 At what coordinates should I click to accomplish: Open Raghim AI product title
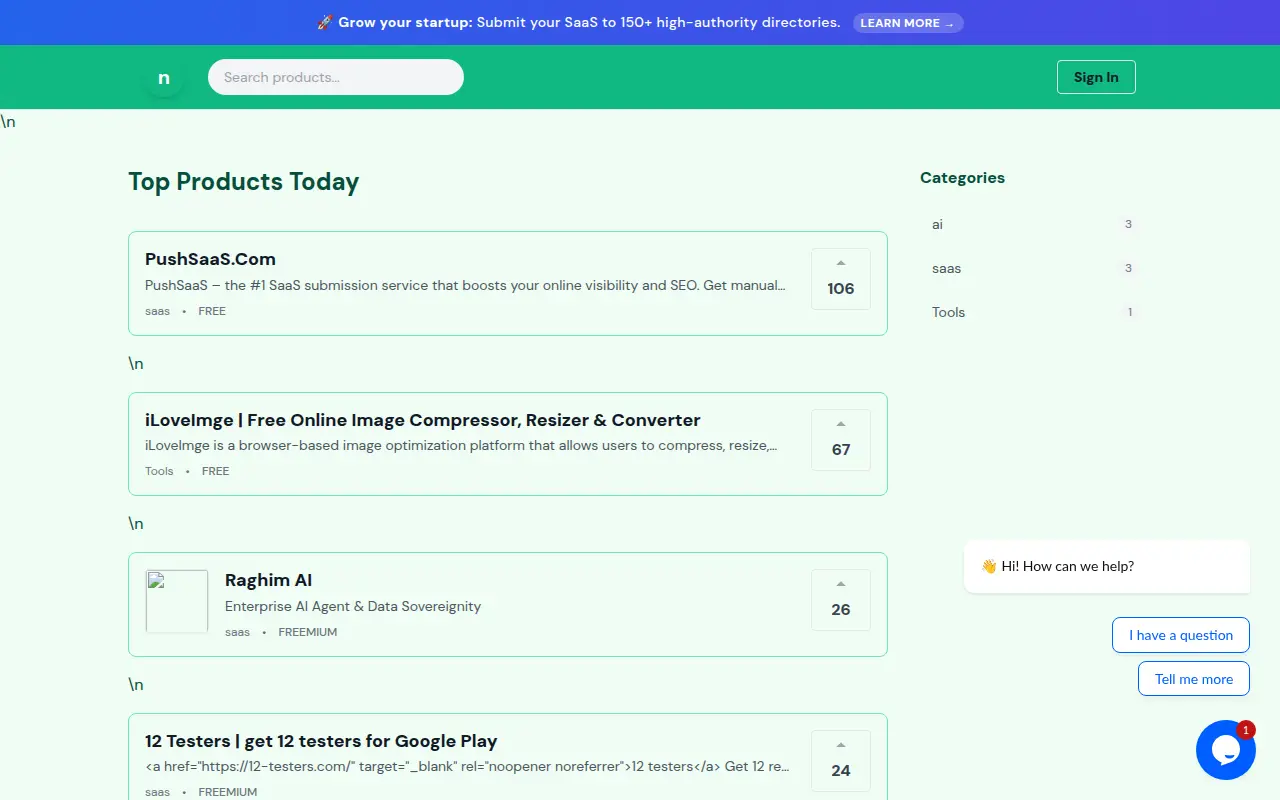point(269,580)
